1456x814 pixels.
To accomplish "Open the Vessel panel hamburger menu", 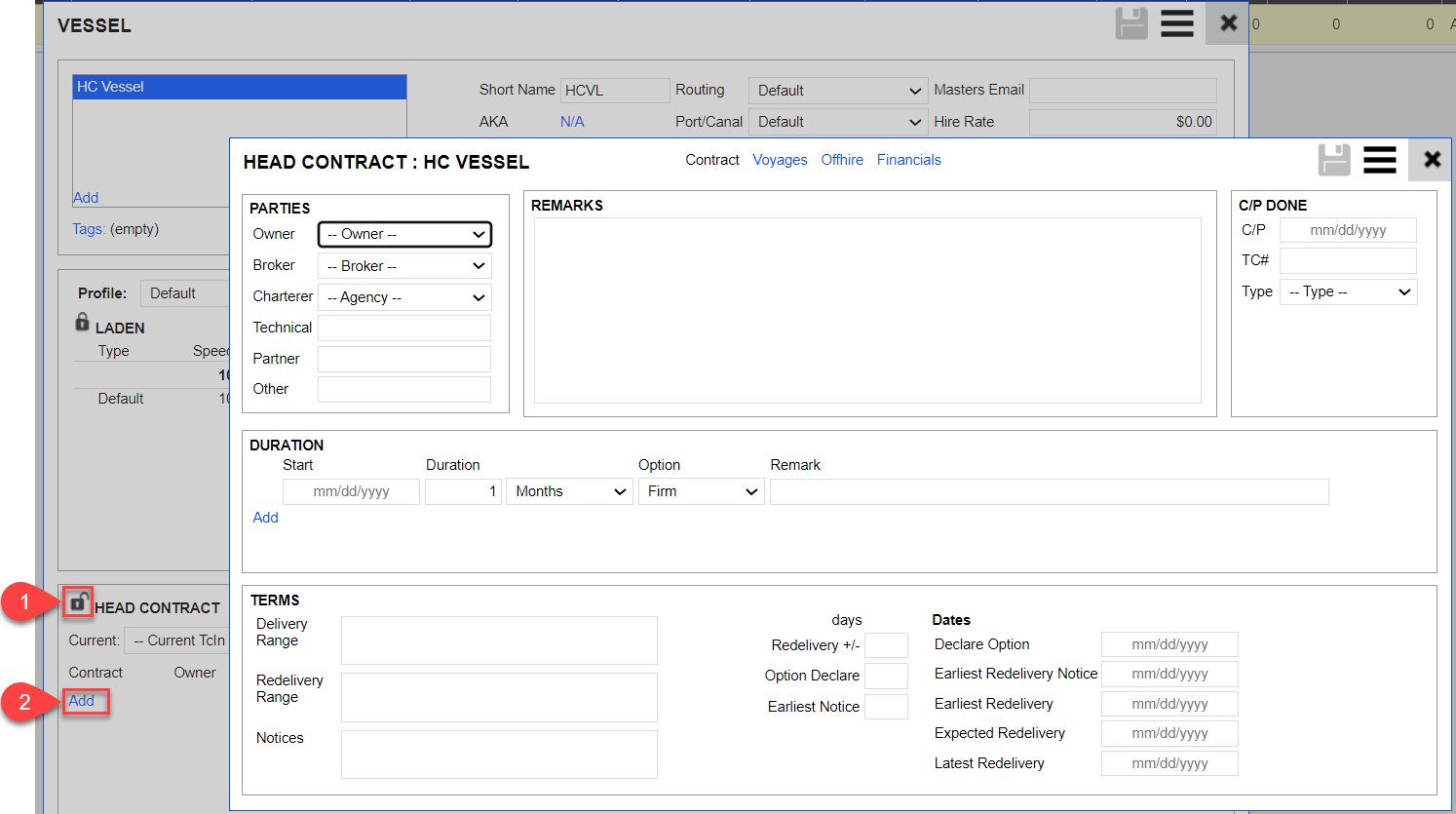I will (x=1176, y=23).
